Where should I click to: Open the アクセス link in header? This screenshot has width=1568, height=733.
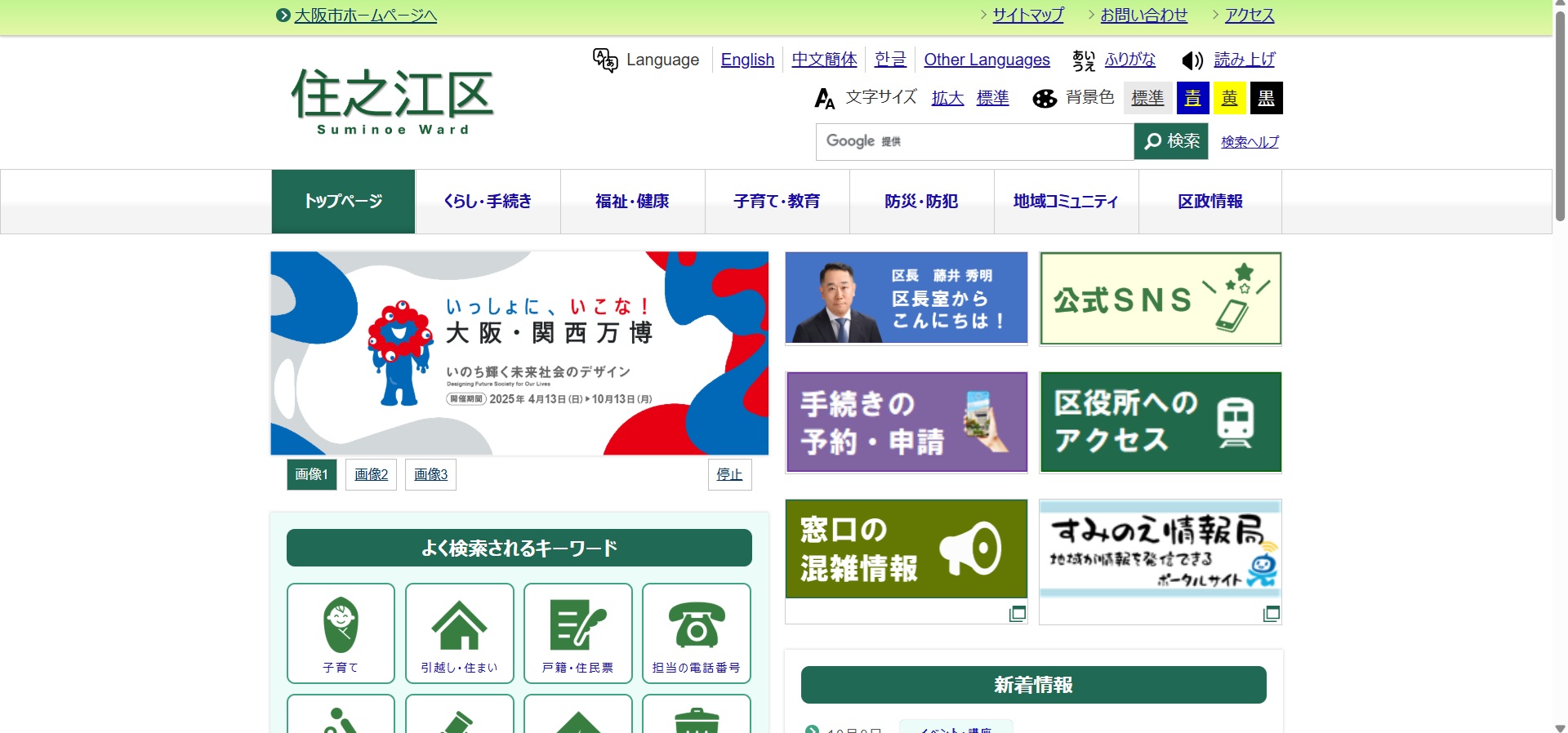point(1249,15)
